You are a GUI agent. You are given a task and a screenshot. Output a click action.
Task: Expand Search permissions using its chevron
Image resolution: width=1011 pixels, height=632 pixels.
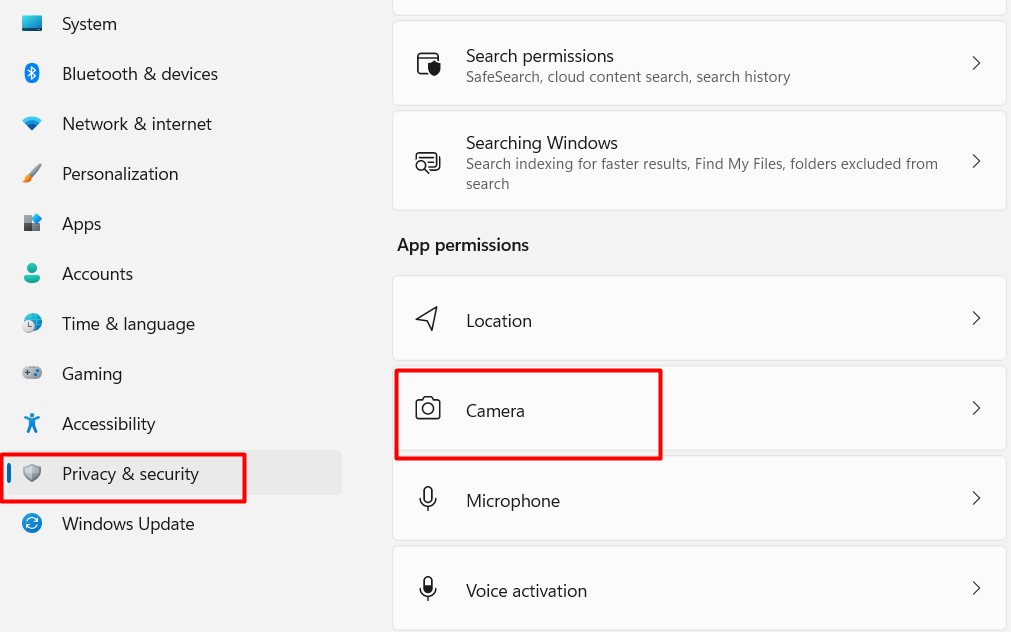pos(976,64)
